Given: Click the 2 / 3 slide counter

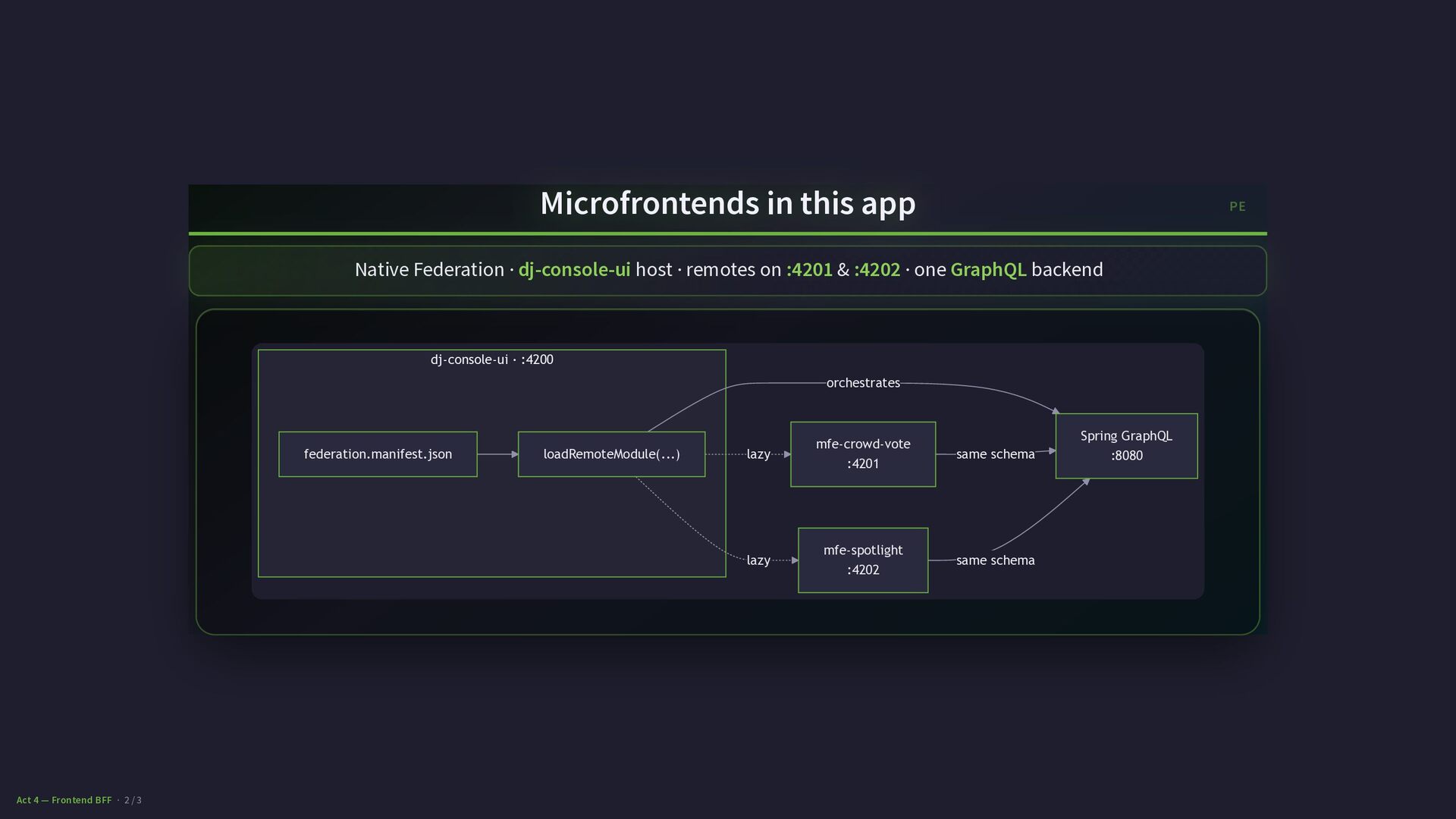Looking at the screenshot, I should click(x=133, y=800).
